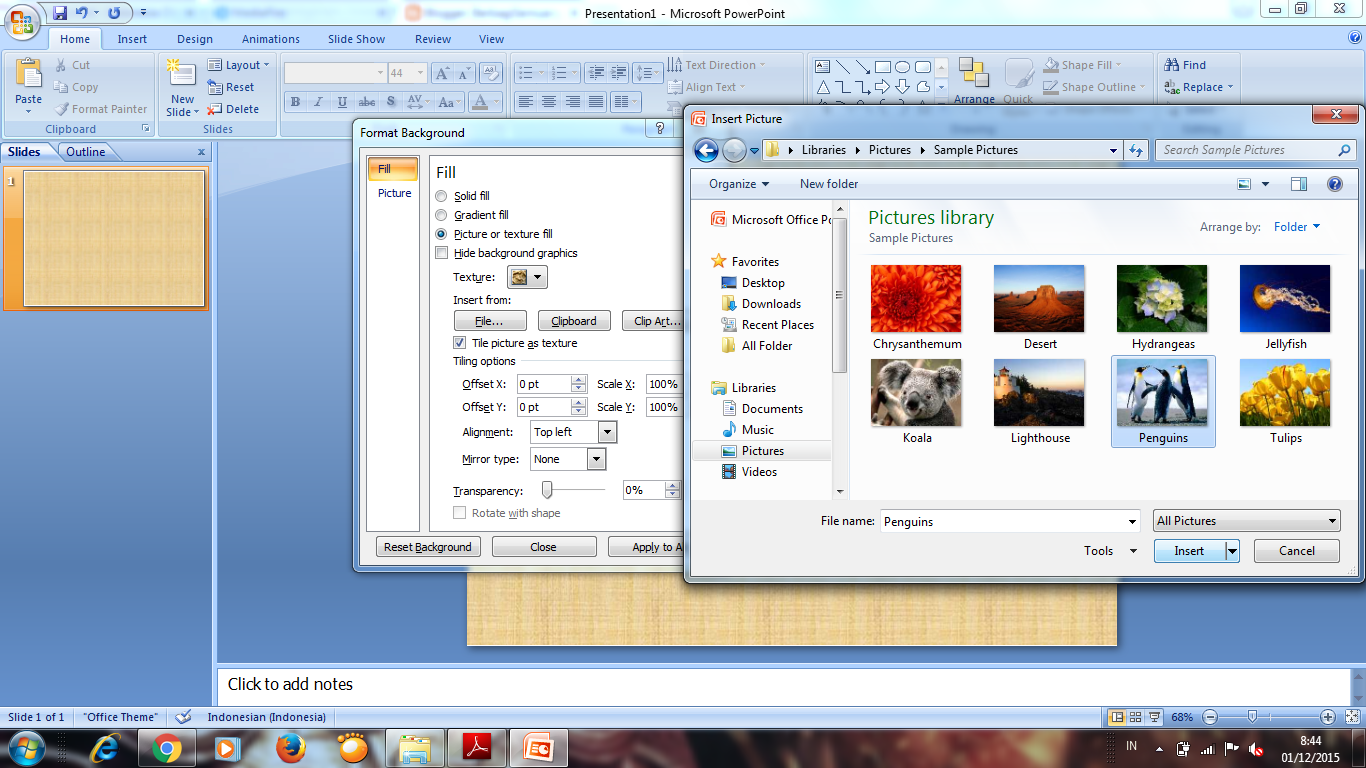Click the Search Sample Pictures field
Viewport: 1366px width, 768px height.
pyautogui.click(x=1257, y=150)
